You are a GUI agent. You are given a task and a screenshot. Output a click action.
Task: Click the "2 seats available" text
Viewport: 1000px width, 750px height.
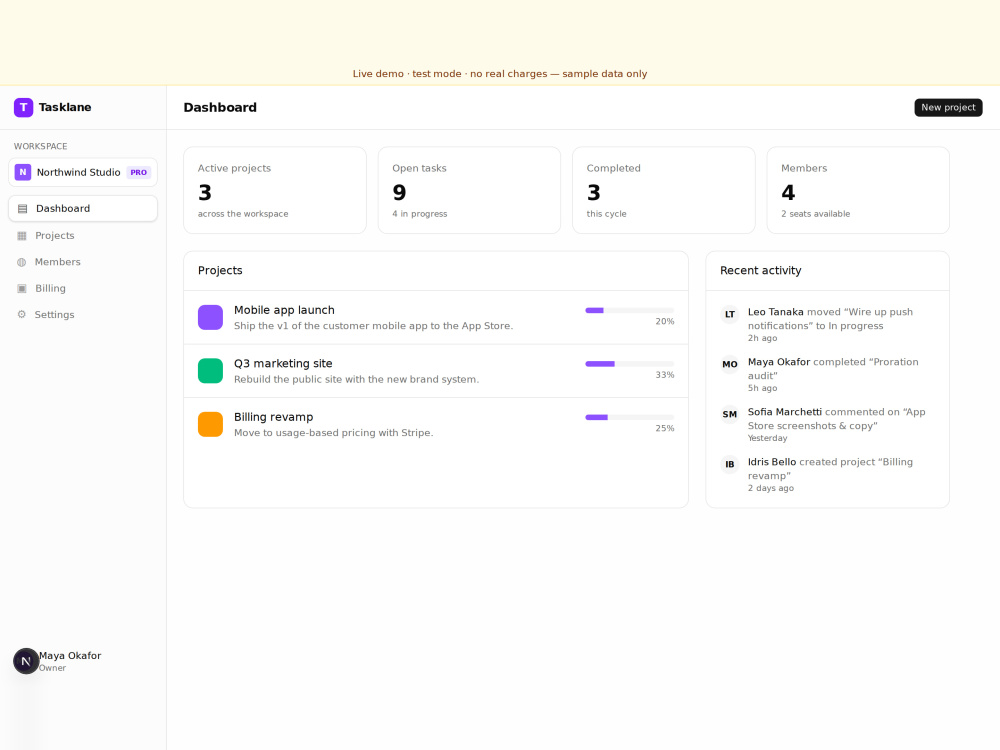point(815,214)
